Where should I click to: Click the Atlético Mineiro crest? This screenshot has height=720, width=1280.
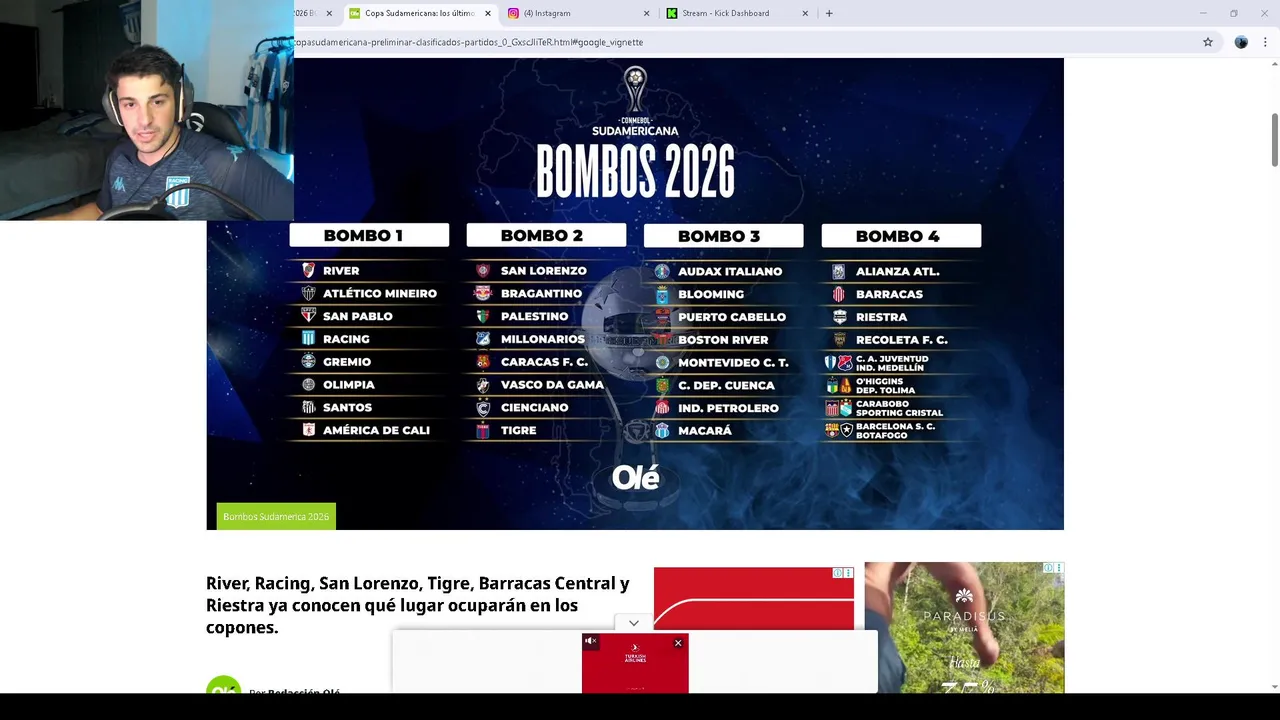point(308,293)
